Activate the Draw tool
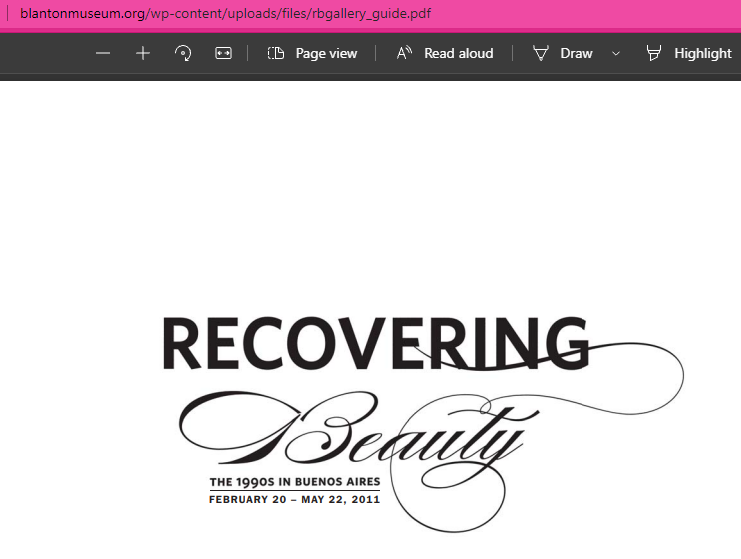The height and width of the screenshot is (559, 741). (x=562, y=53)
